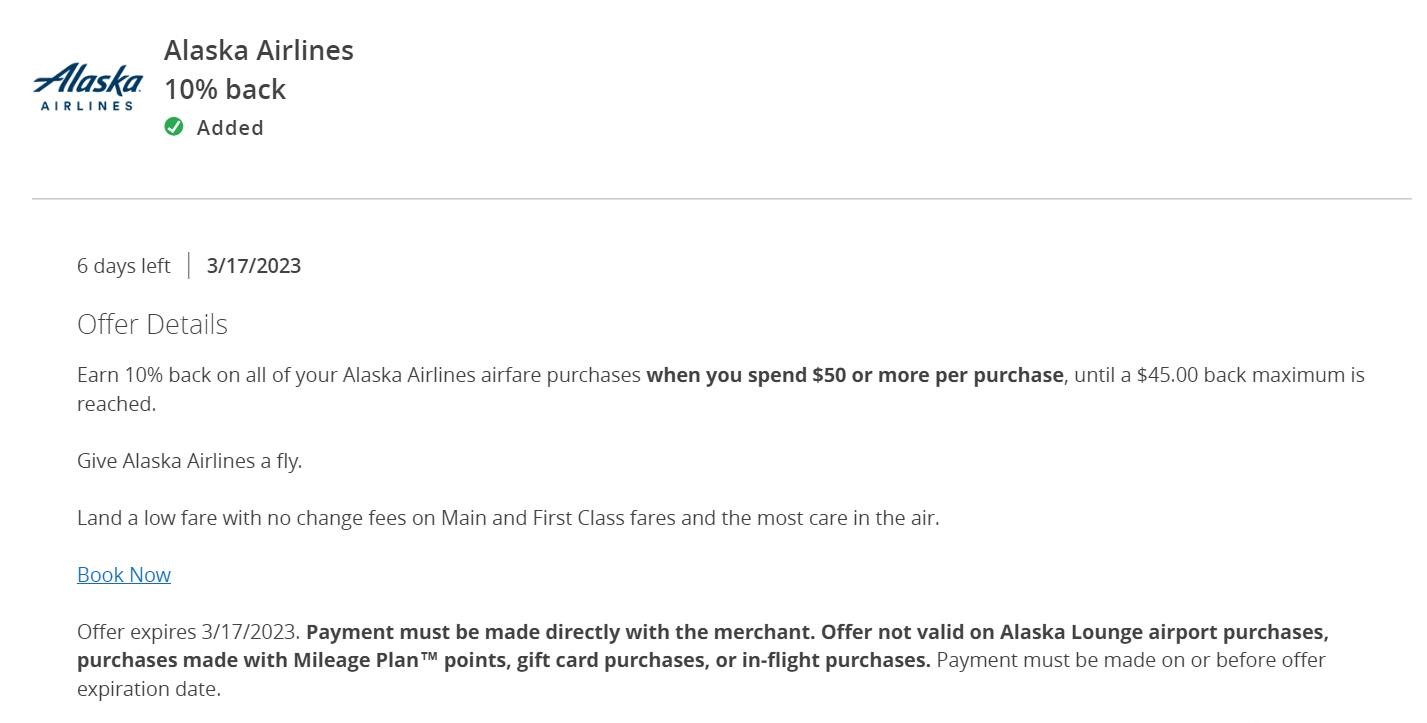The image size is (1427, 723).
Task: Click the Offer Details heading
Action: (152, 324)
